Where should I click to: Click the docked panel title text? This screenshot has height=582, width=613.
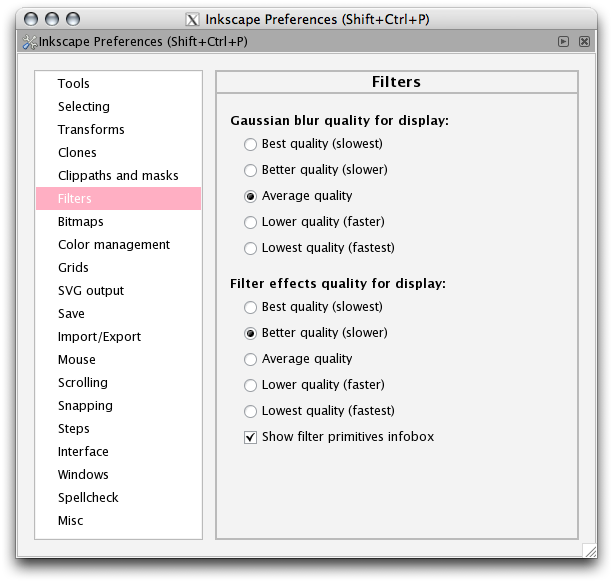[143, 42]
